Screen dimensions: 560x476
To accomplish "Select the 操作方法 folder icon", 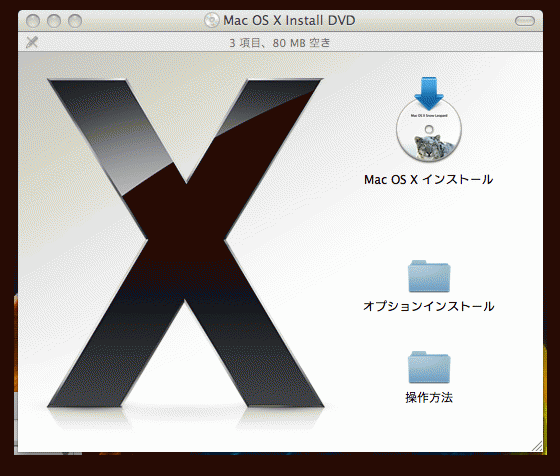I will [429, 367].
